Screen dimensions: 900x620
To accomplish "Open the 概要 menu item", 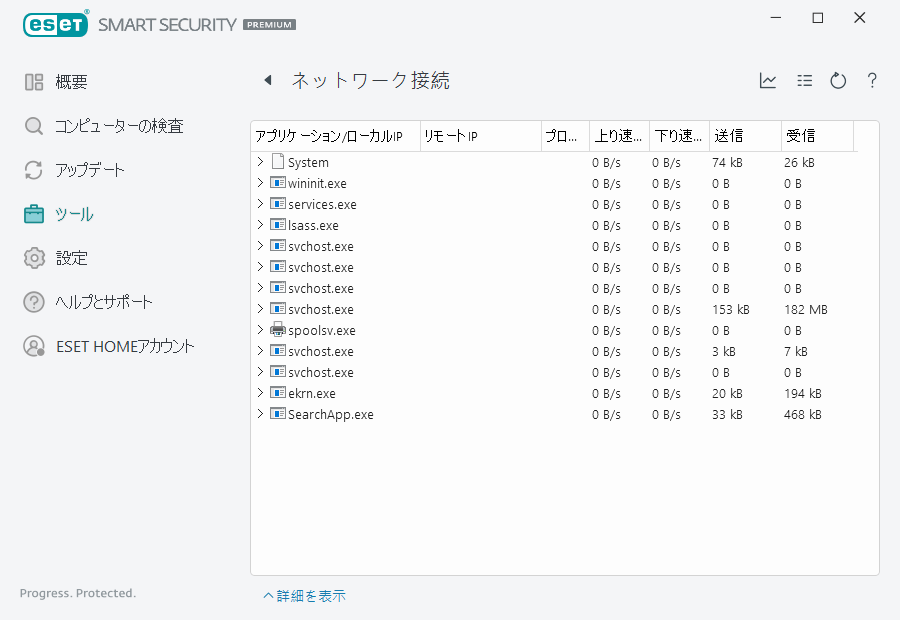I will tap(71, 82).
